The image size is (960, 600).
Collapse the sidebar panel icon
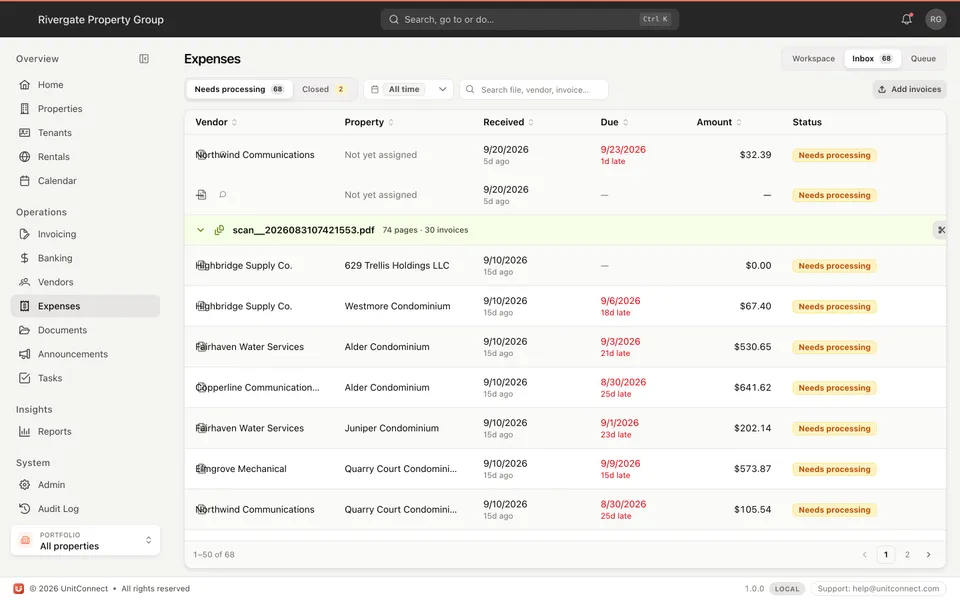(x=144, y=59)
